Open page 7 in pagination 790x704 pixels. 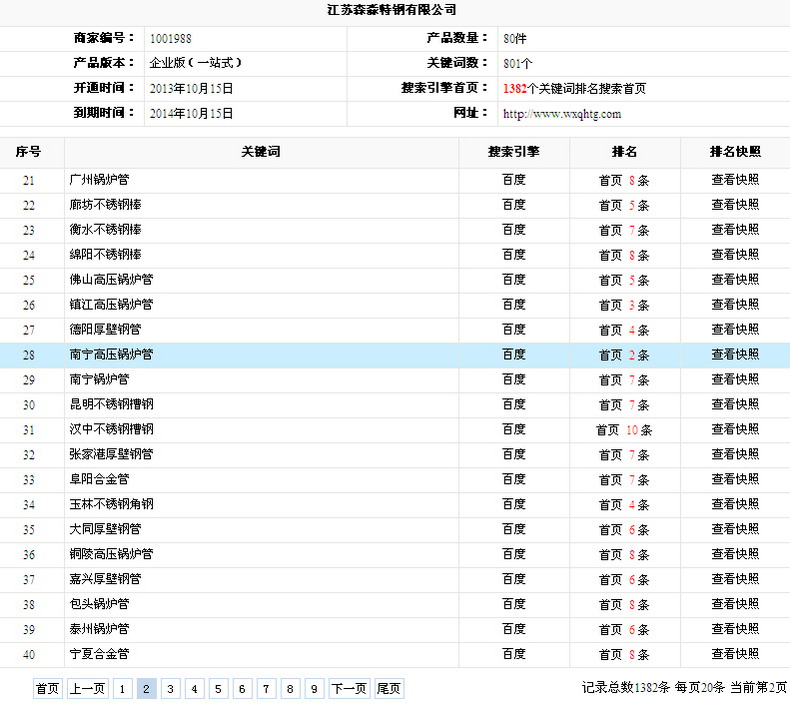pos(266,688)
